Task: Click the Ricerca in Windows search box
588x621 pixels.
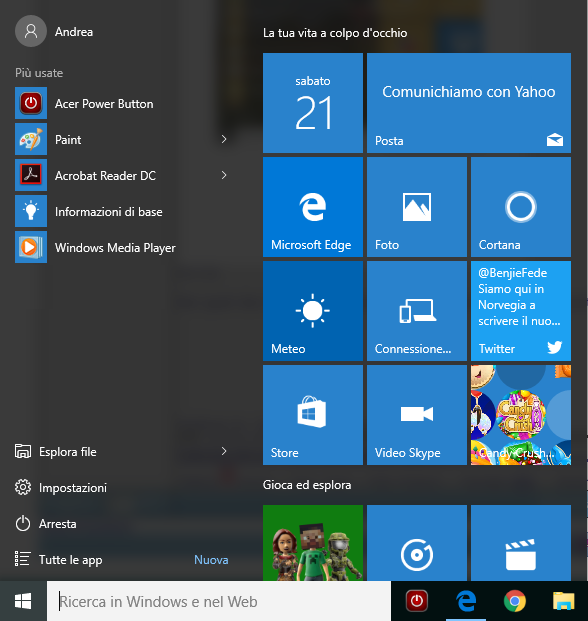Action: tap(219, 601)
